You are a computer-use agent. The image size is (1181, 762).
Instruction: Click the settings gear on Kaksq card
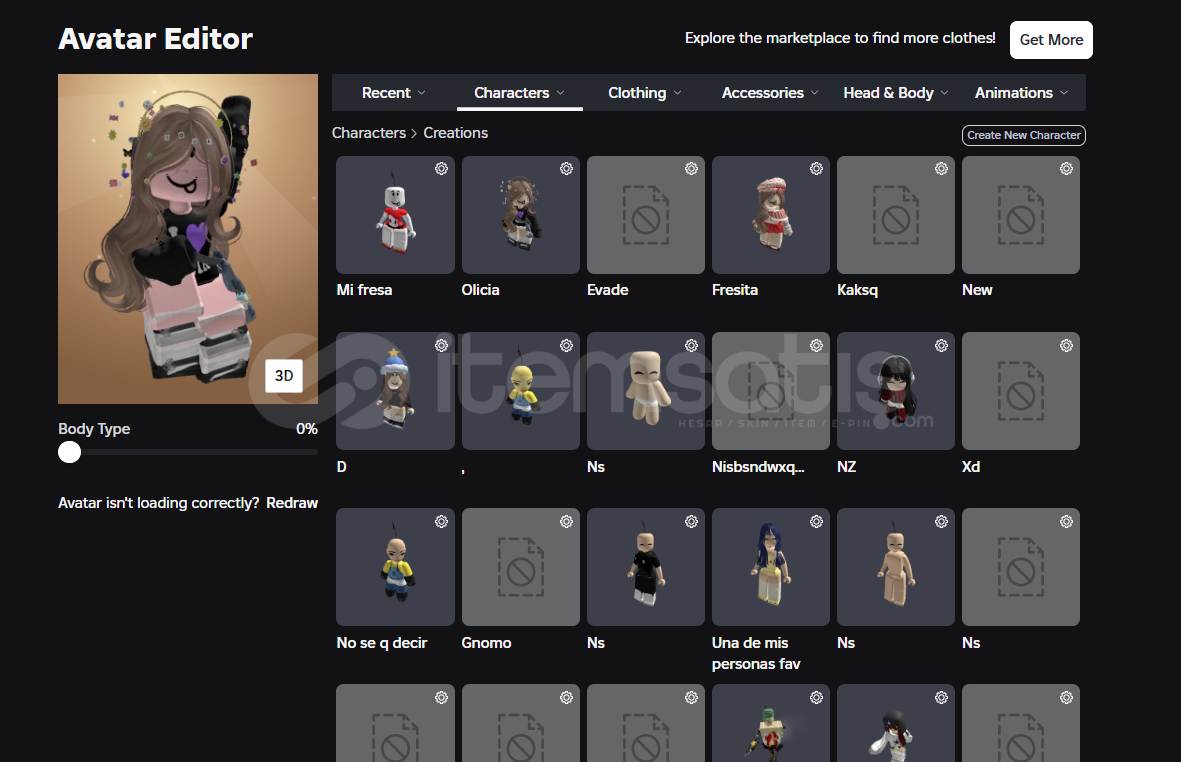pyautogui.click(x=941, y=169)
